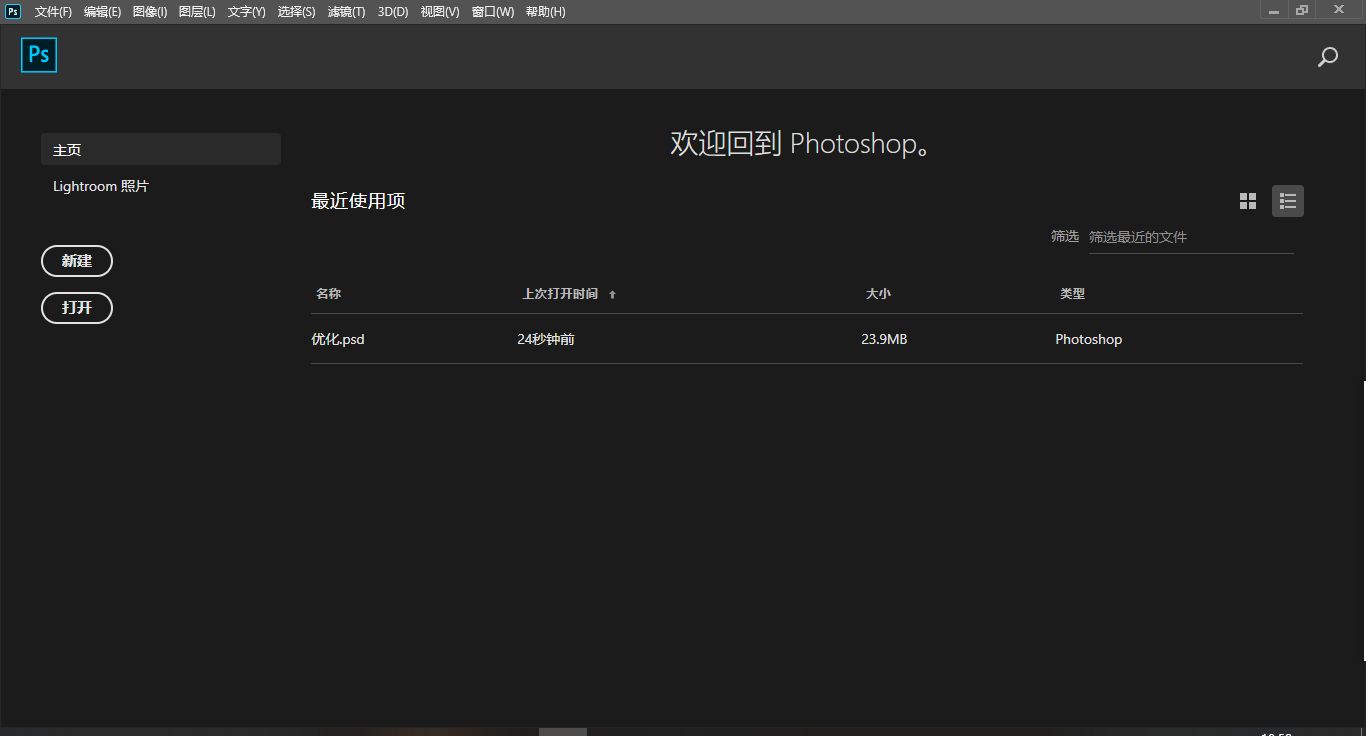
Task: Open the 图像(I) menu
Action: pos(150,12)
